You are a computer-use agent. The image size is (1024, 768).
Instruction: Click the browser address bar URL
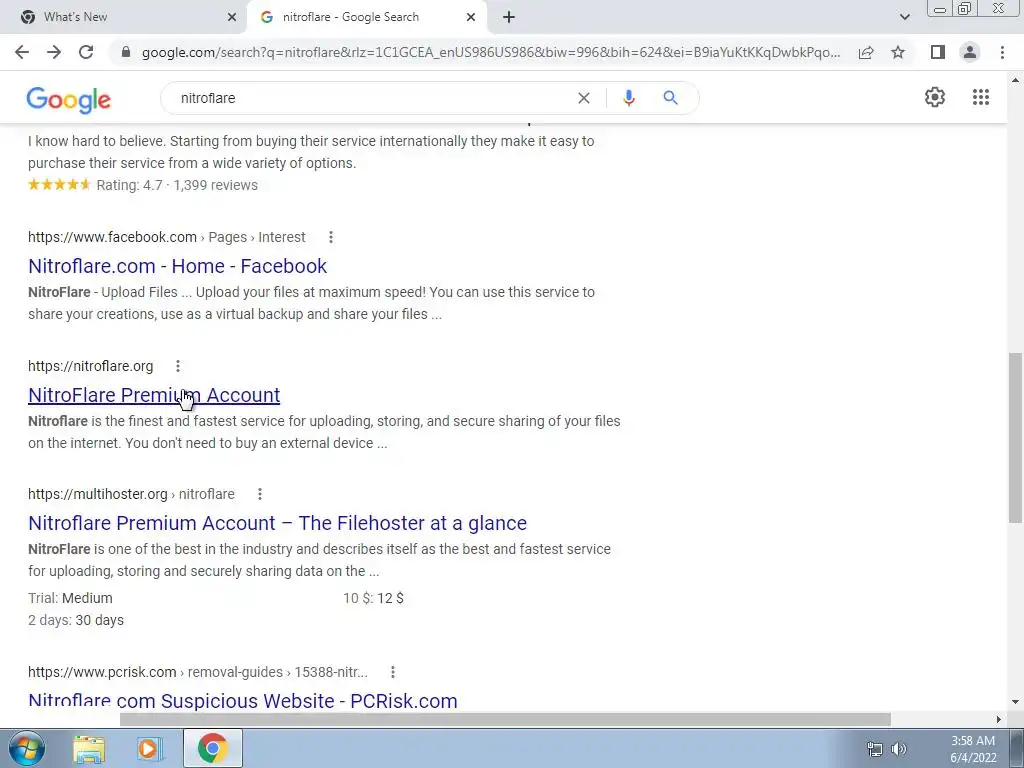point(491,52)
